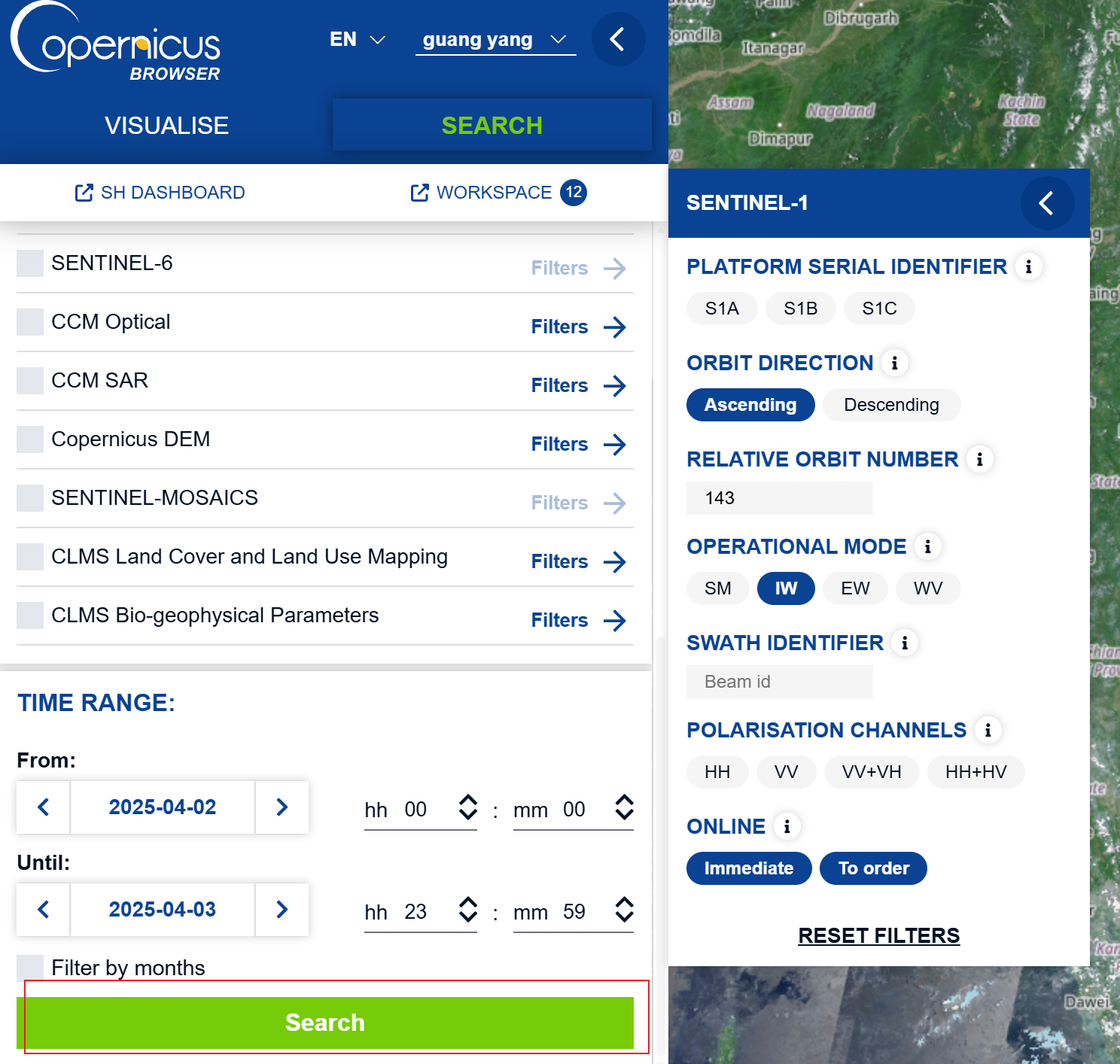The width and height of the screenshot is (1120, 1064).
Task: Select EW operational mode
Action: (855, 588)
